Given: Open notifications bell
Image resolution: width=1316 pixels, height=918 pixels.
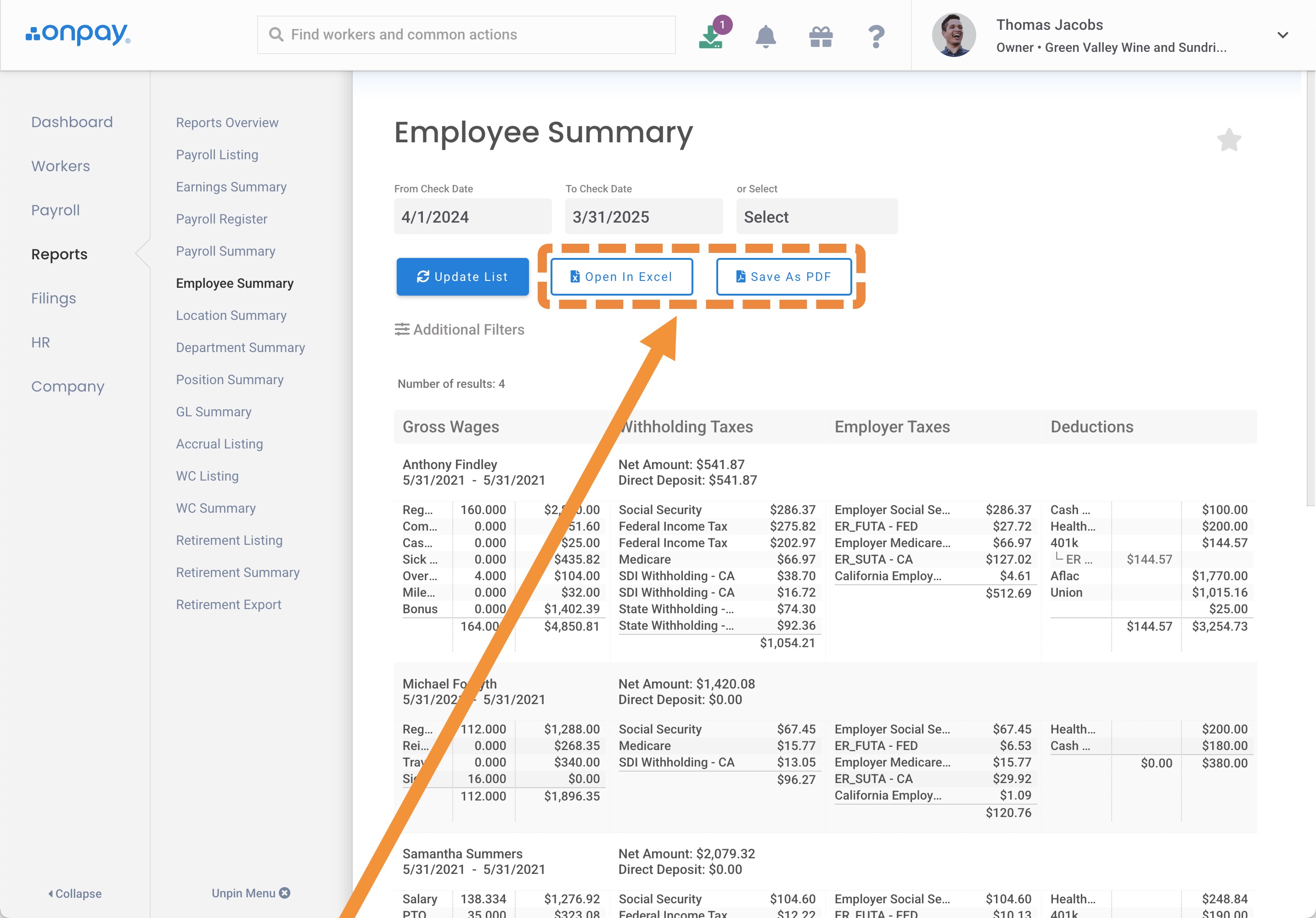Looking at the screenshot, I should click(x=765, y=36).
